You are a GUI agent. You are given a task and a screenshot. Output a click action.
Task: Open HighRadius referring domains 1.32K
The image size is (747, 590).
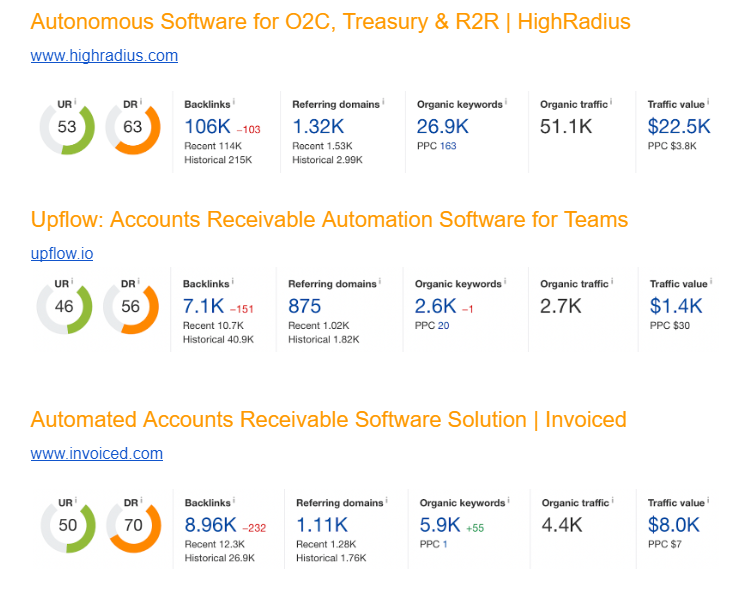318,127
